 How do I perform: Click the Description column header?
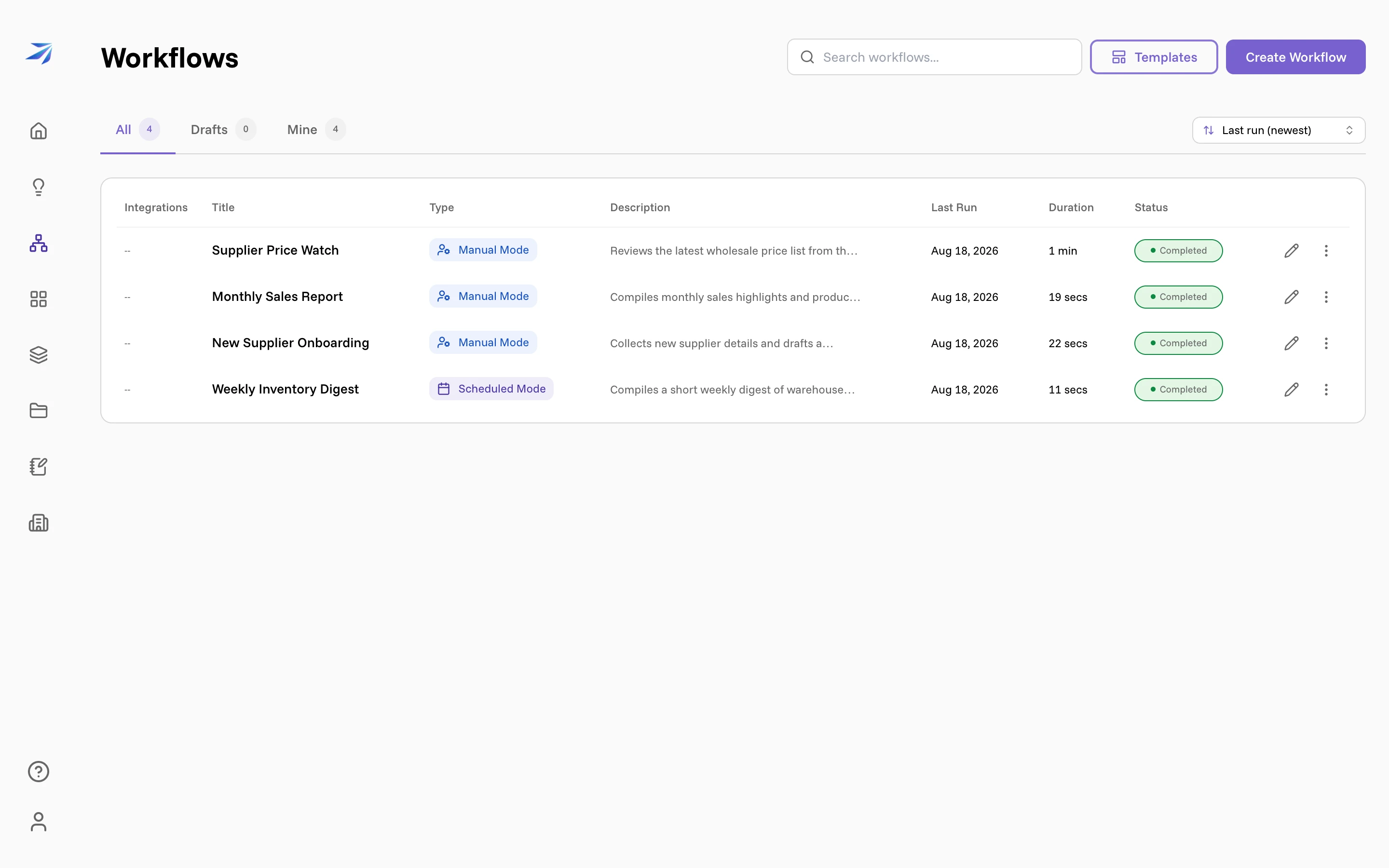[x=640, y=207]
